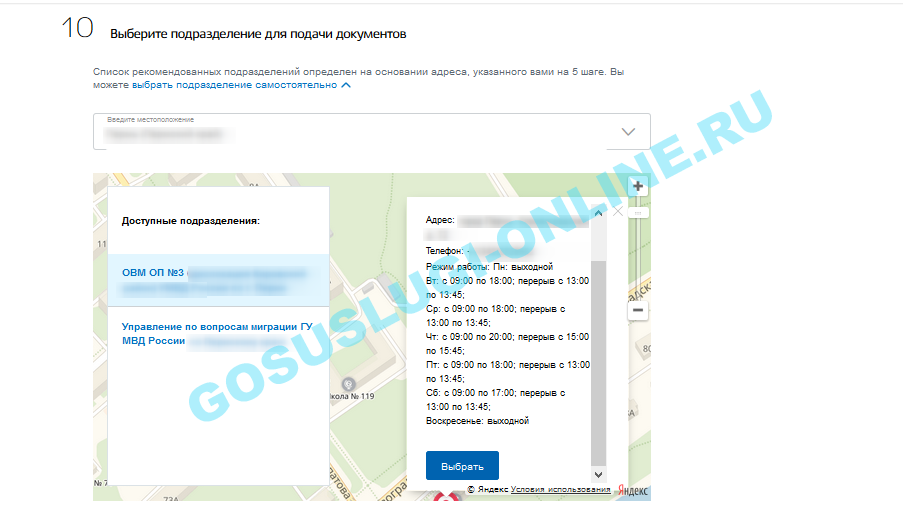Click popup scrollbar down arrow
Screen dimensions: 903x519
coord(598,475)
